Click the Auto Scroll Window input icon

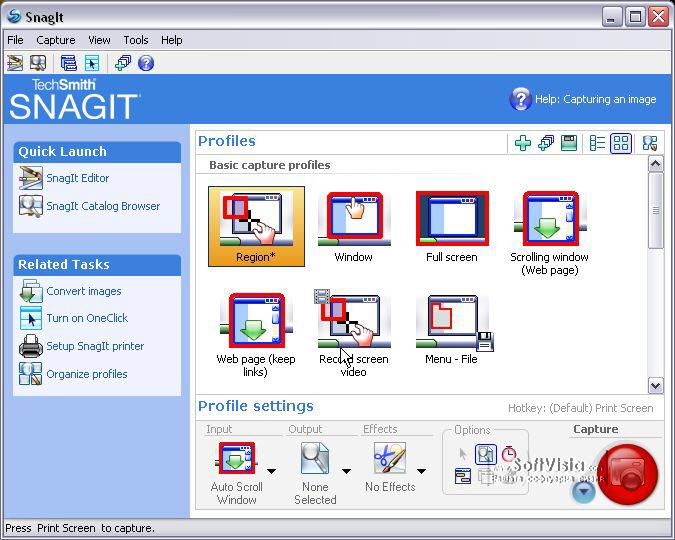coord(236,459)
